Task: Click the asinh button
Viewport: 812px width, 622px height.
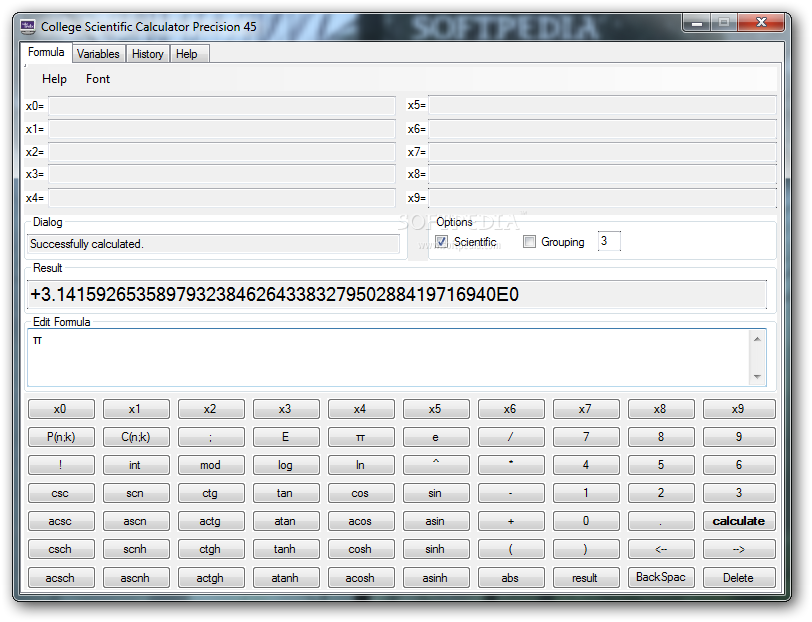Action: pyautogui.click(x=436, y=577)
